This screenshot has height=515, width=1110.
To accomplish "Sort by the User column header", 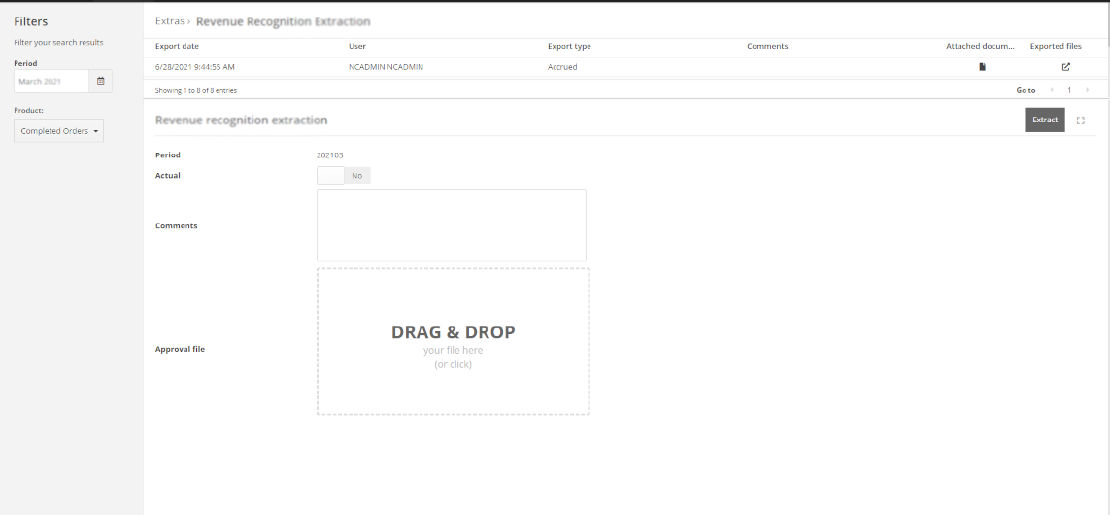I will click(x=357, y=47).
